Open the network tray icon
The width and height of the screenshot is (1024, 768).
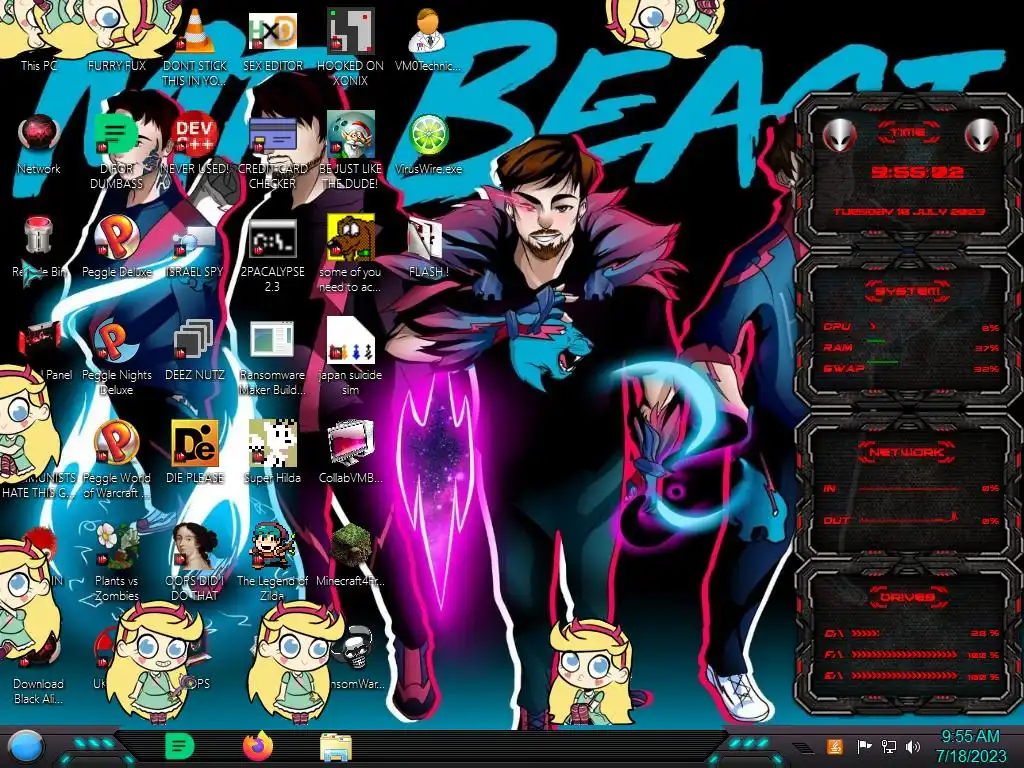(889, 746)
